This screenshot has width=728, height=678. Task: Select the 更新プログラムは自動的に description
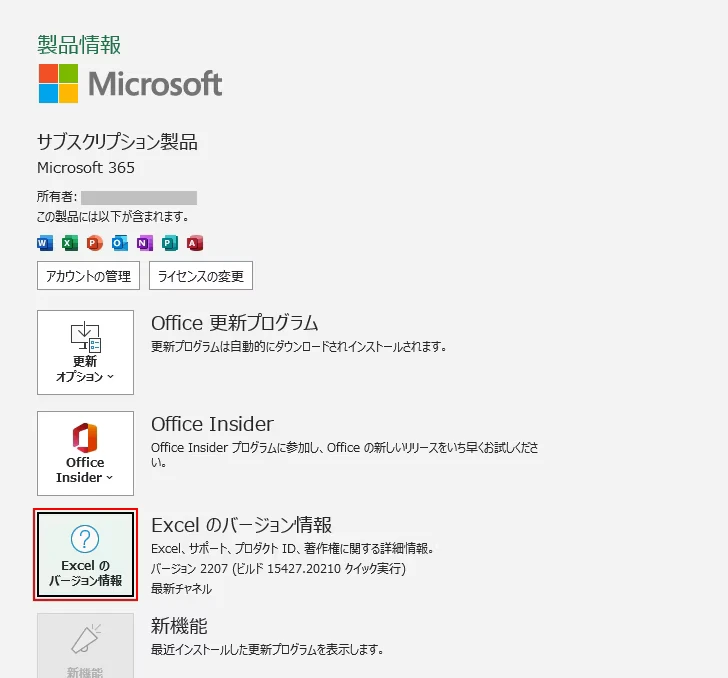coord(299,346)
